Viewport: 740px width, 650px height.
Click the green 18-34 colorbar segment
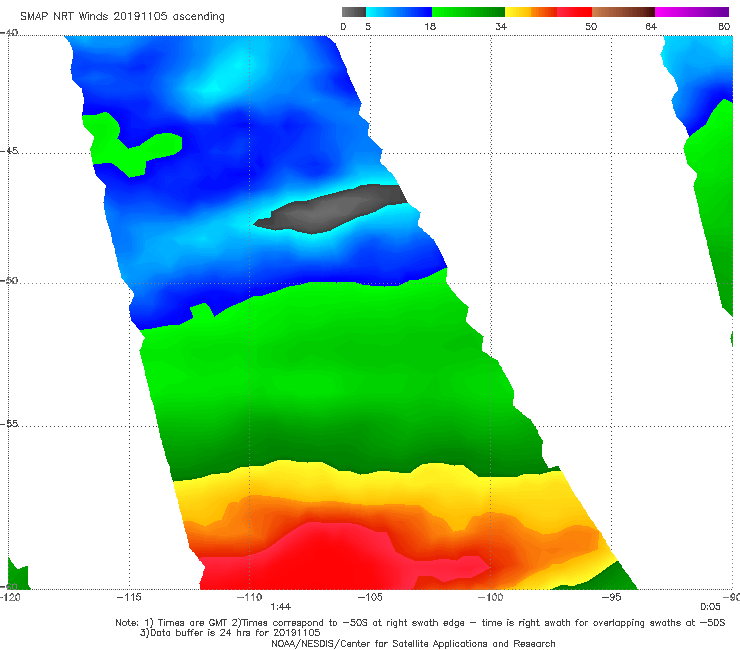click(469, 12)
